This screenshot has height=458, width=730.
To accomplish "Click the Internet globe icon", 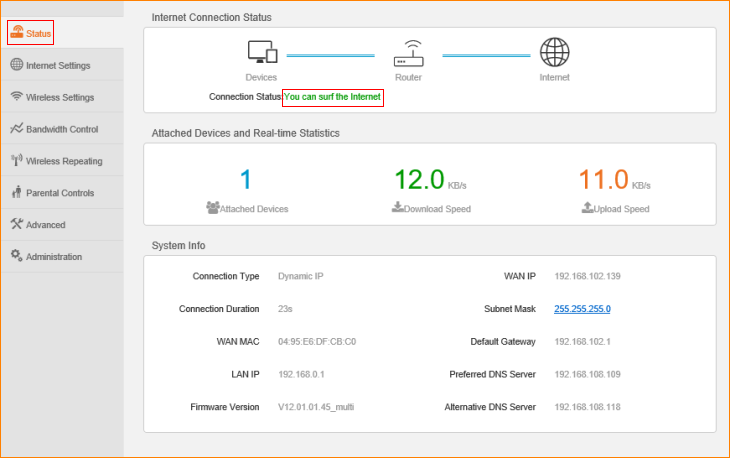I will 555,53.
